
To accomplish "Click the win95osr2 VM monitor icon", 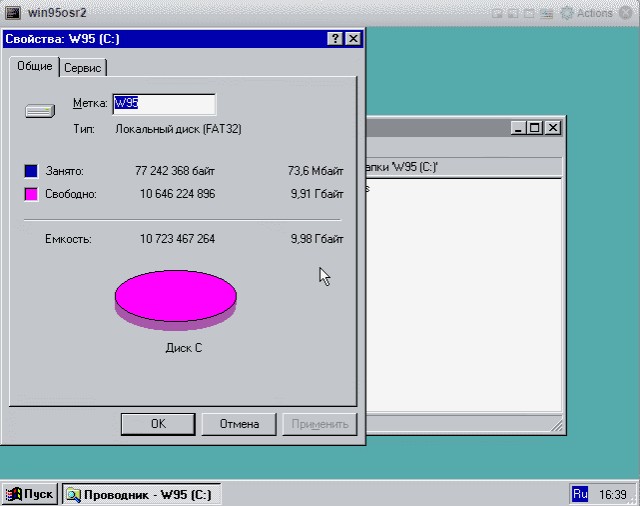I will 12,13.
